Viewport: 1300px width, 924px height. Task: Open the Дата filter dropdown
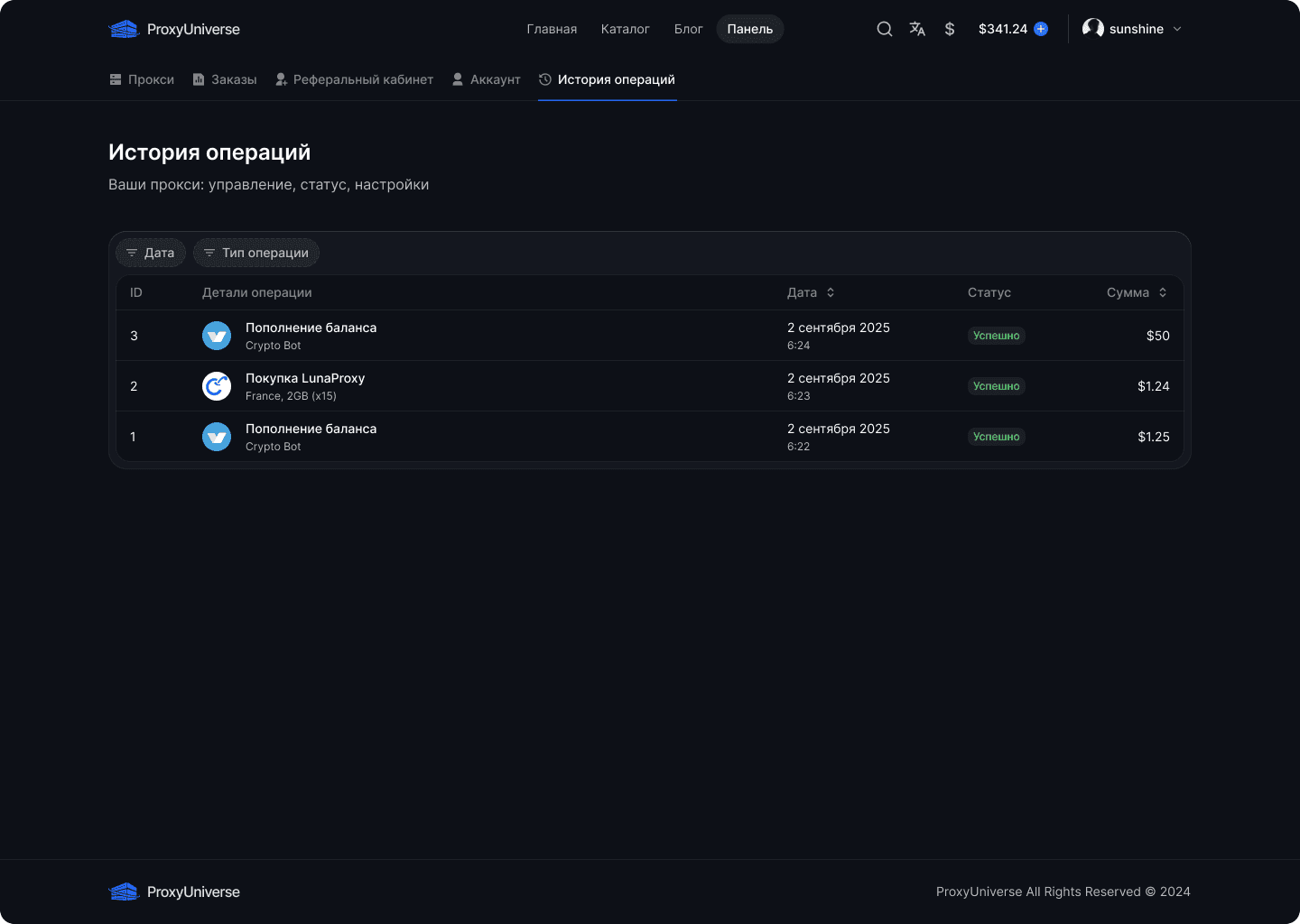pos(151,253)
